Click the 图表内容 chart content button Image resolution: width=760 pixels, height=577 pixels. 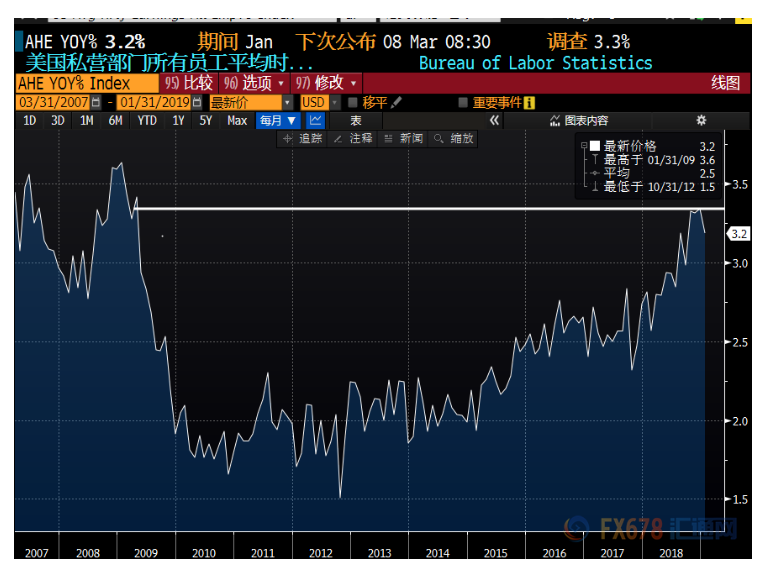tap(578, 121)
